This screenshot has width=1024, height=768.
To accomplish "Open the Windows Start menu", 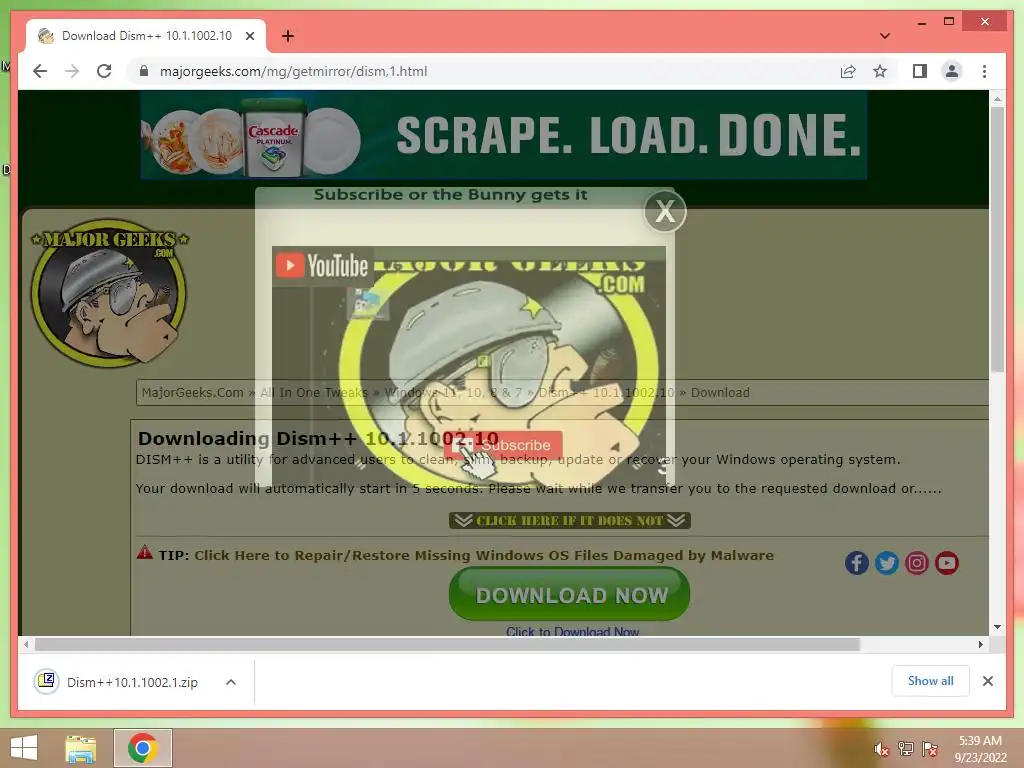I will point(24,748).
